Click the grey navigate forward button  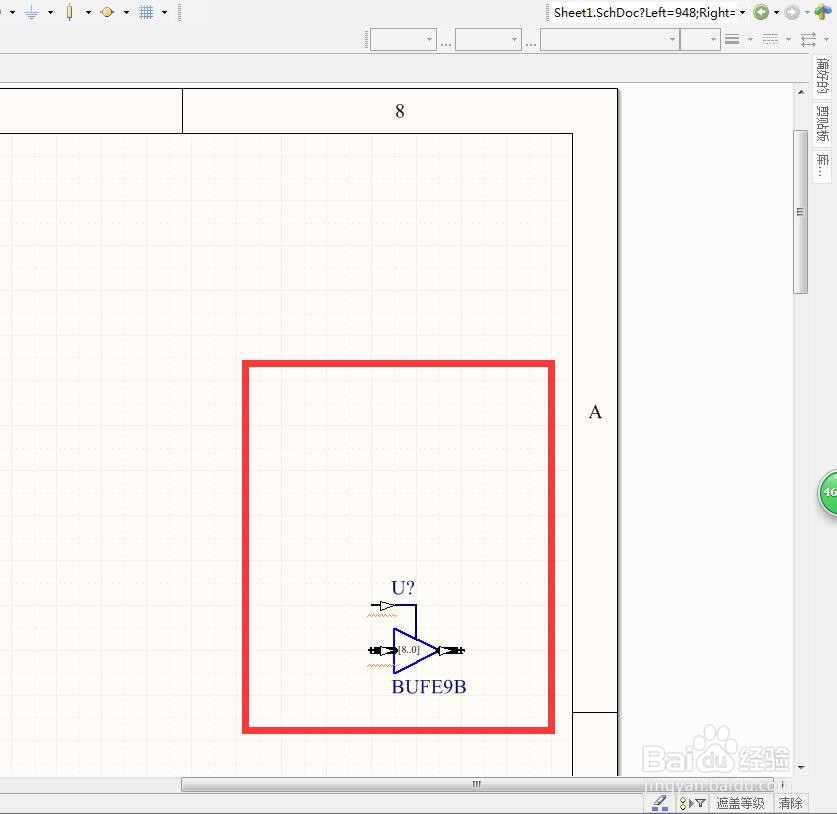[792, 12]
